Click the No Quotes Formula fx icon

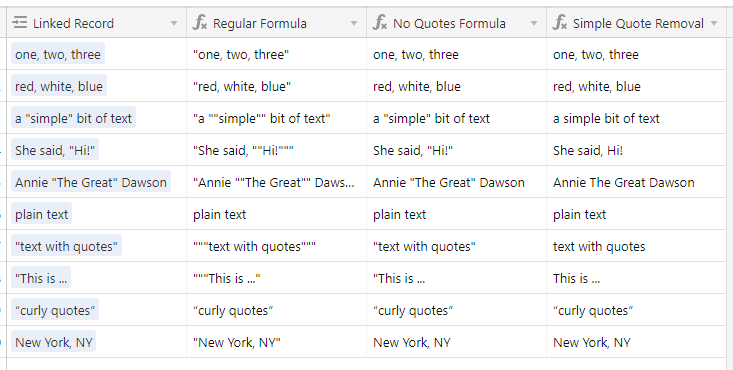[x=380, y=22]
